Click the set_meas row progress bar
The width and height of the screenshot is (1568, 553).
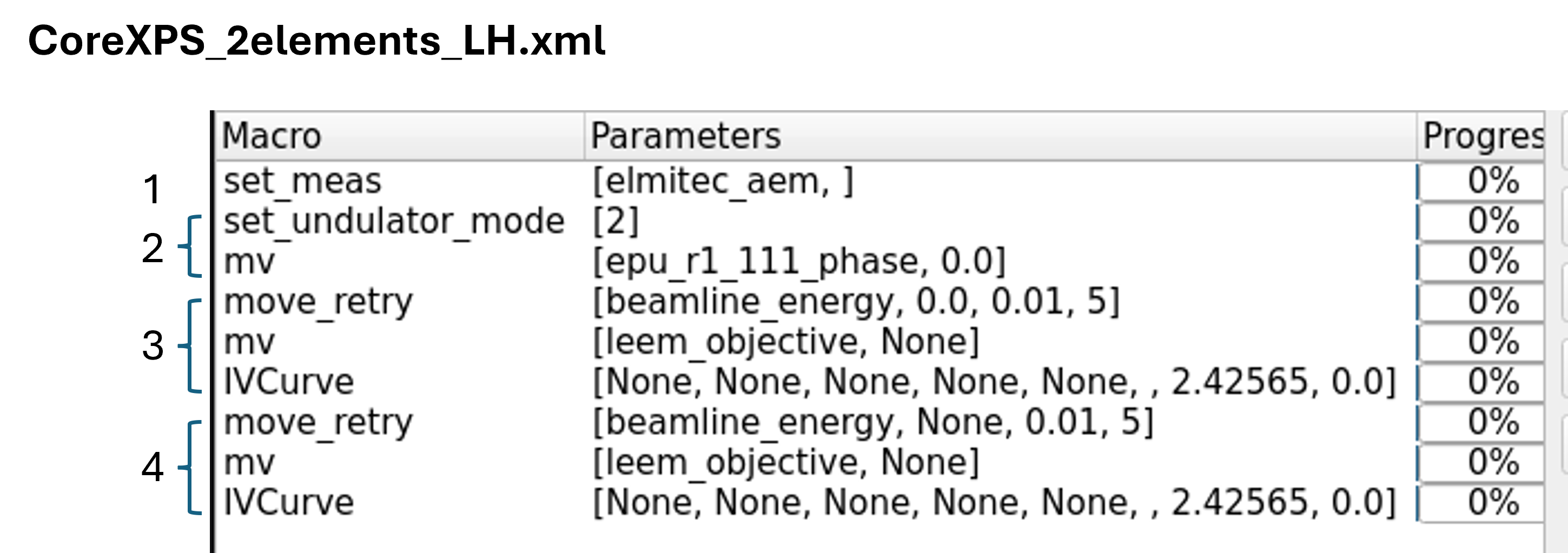1481,181
